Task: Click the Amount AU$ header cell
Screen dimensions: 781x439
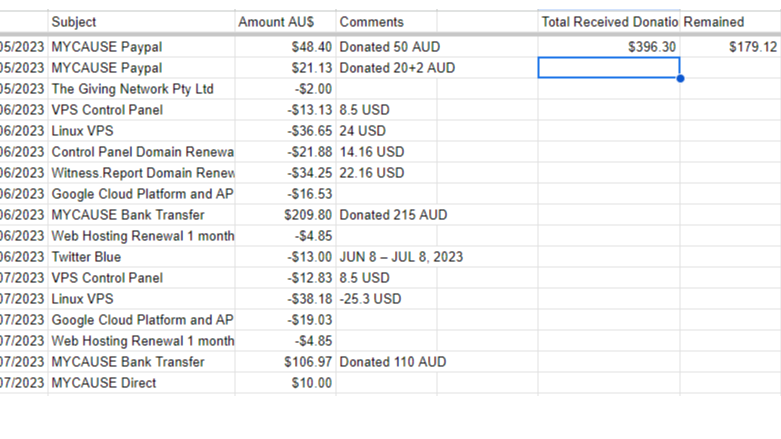Action: pyautogui.click(x=285, y=22)
